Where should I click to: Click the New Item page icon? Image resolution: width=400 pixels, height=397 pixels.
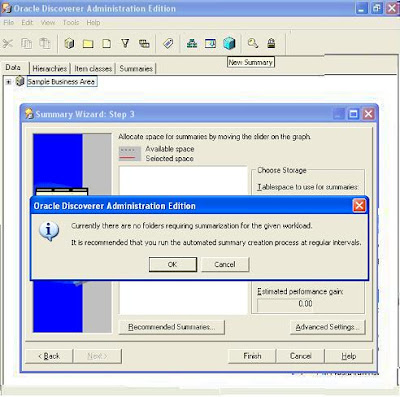click(106, 44)
